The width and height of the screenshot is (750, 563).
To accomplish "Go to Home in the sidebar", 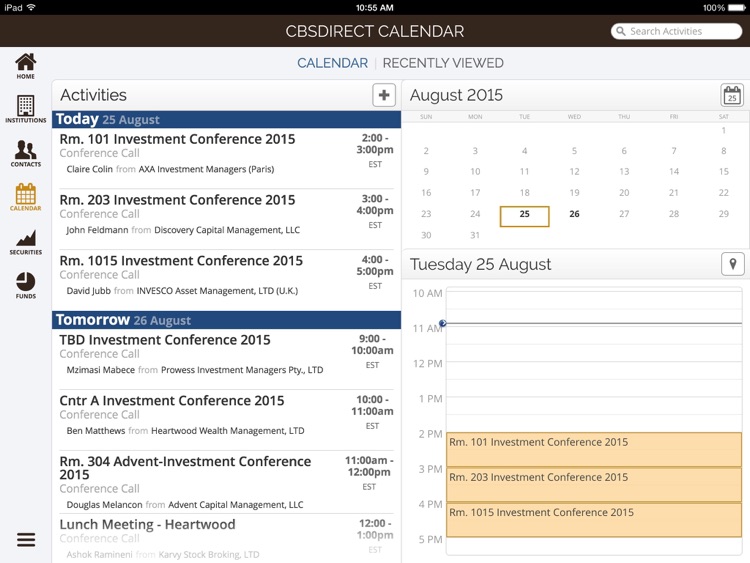I will 25,66.
